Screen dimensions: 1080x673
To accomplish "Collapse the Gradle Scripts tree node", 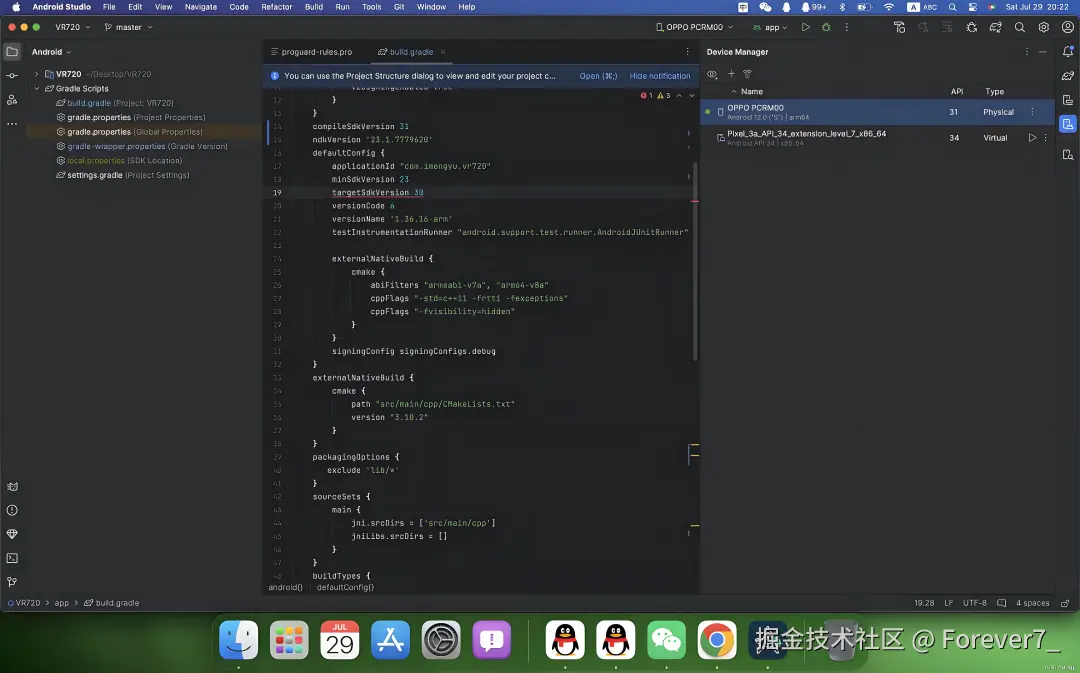I will (x=37, y=88).
